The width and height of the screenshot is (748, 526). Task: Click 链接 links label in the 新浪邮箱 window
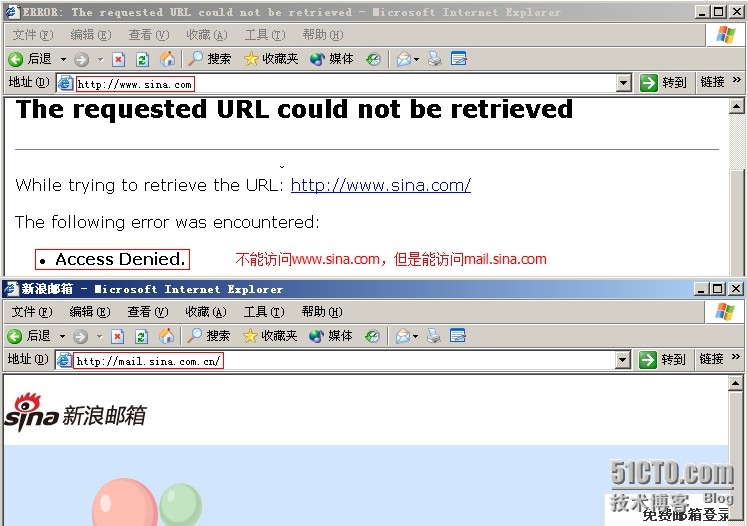pyautogui.click(x=712, y=359)
